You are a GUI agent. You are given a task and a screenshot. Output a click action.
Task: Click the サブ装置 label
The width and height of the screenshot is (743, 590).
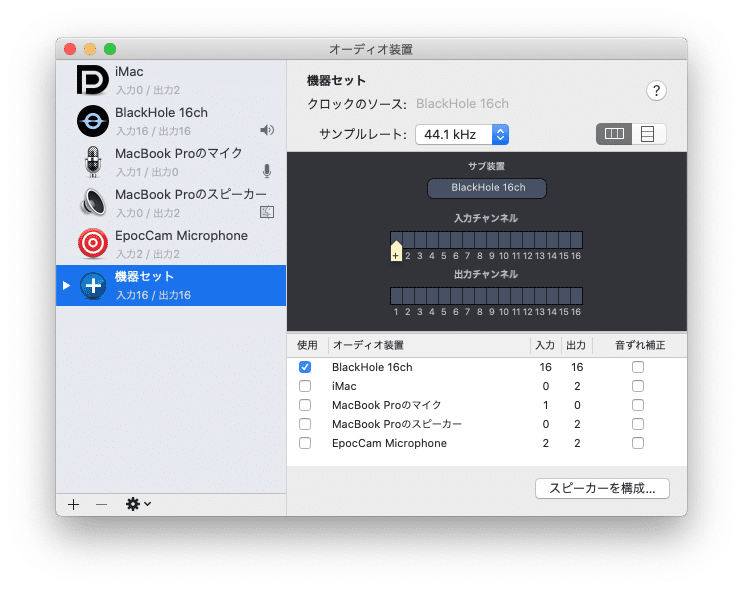pyautogui.click(x=486, y=166)
